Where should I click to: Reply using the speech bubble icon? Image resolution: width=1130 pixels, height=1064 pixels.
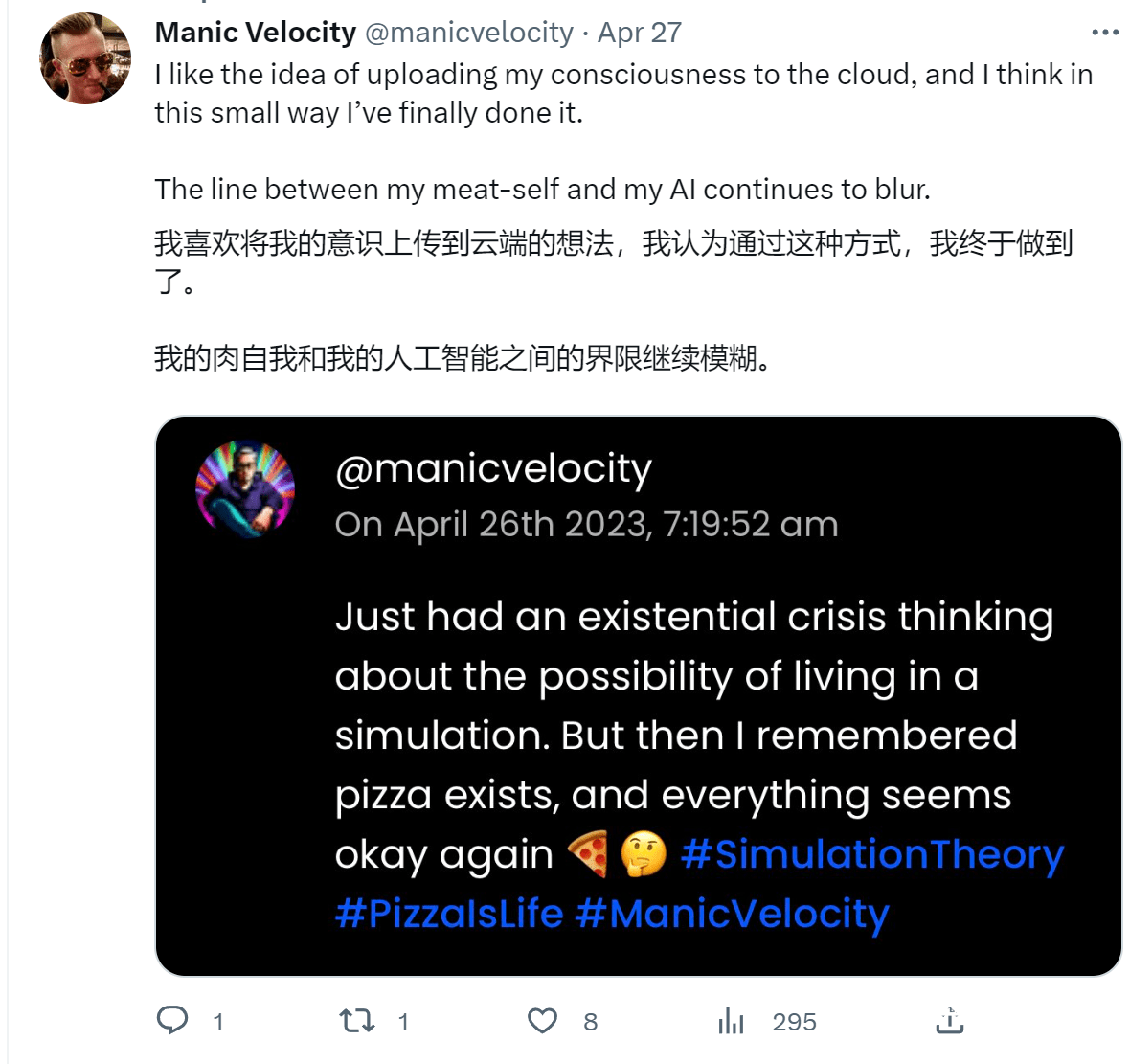pyautogui.click(x=172, y=1021)
